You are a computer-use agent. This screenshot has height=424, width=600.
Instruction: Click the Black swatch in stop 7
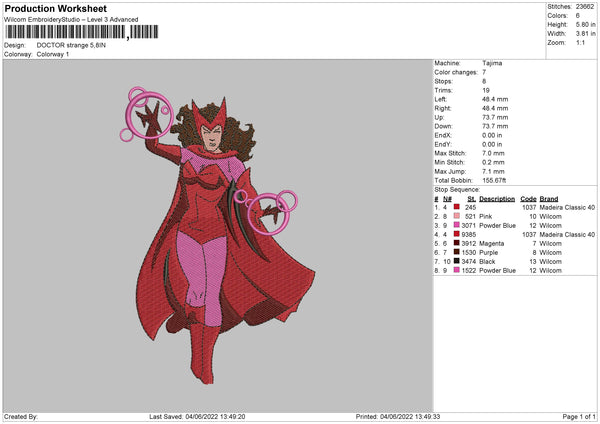tap(457, 261)
